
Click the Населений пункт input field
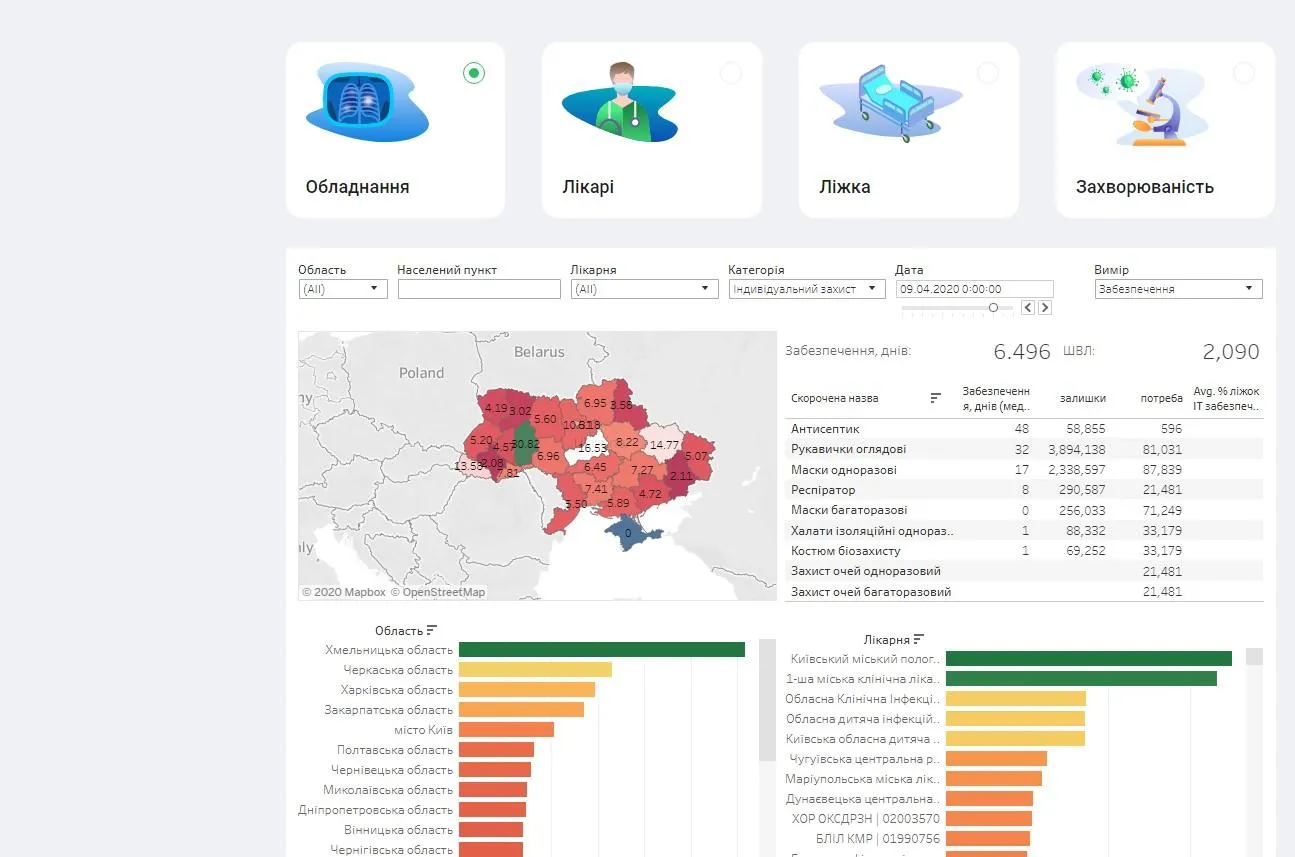point(479,289)
